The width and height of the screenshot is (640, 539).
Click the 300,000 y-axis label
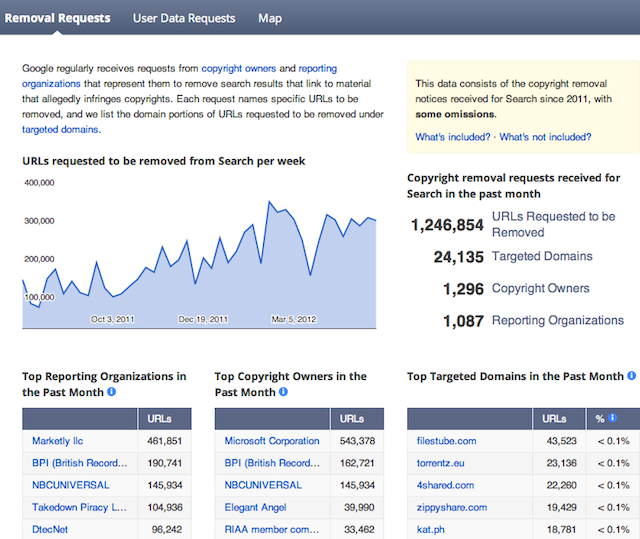pyautogui.click(x=39, y=221)
